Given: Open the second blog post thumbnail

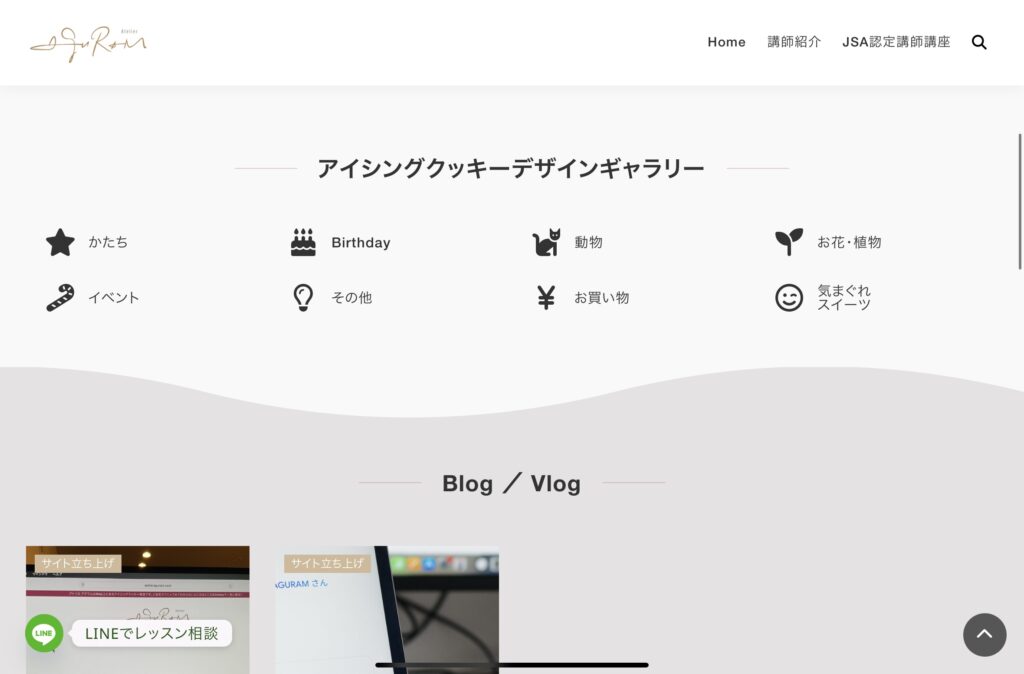Looking at the screenshot, I should pos(387,600).
